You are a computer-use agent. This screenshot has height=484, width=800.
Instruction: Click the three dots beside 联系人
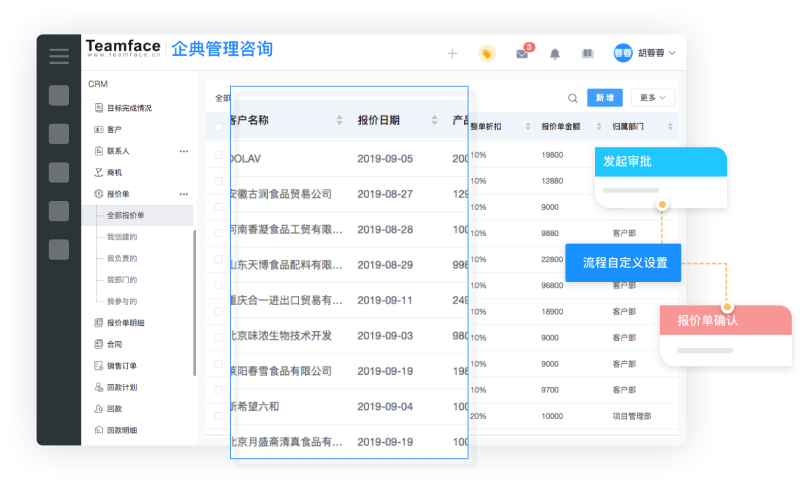click(x=184, y=151)
